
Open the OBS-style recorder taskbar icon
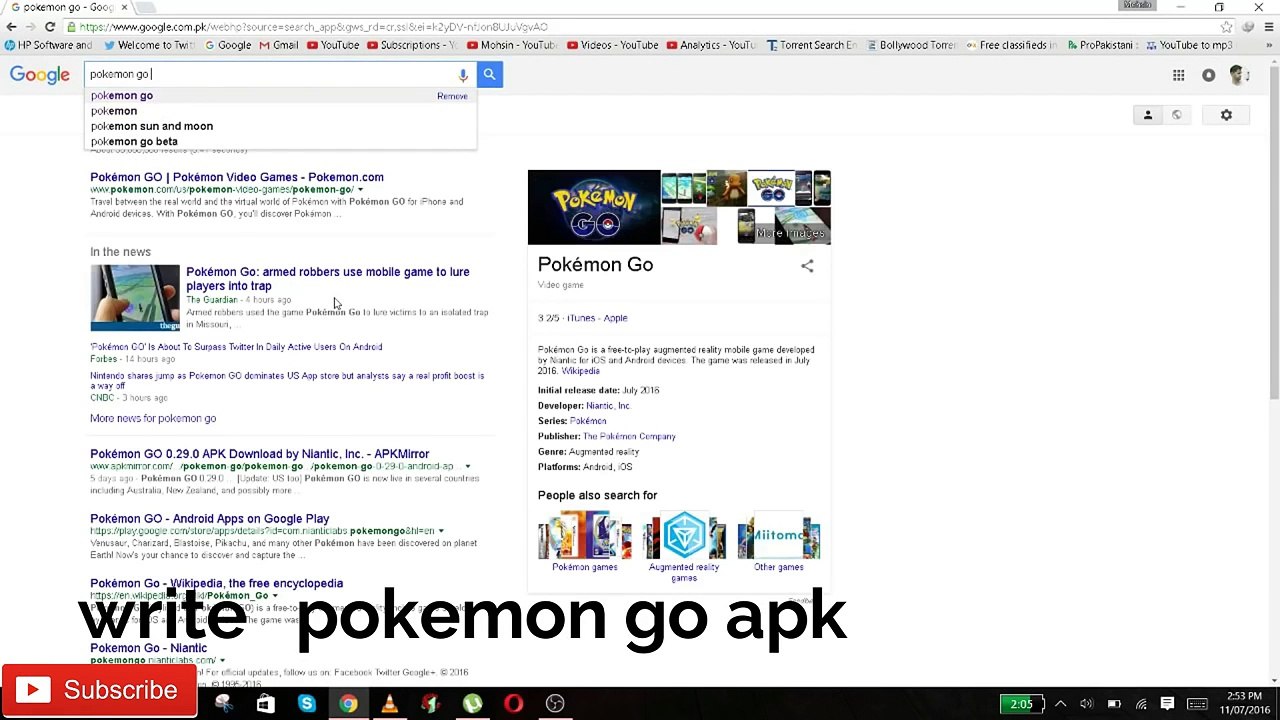555,704
